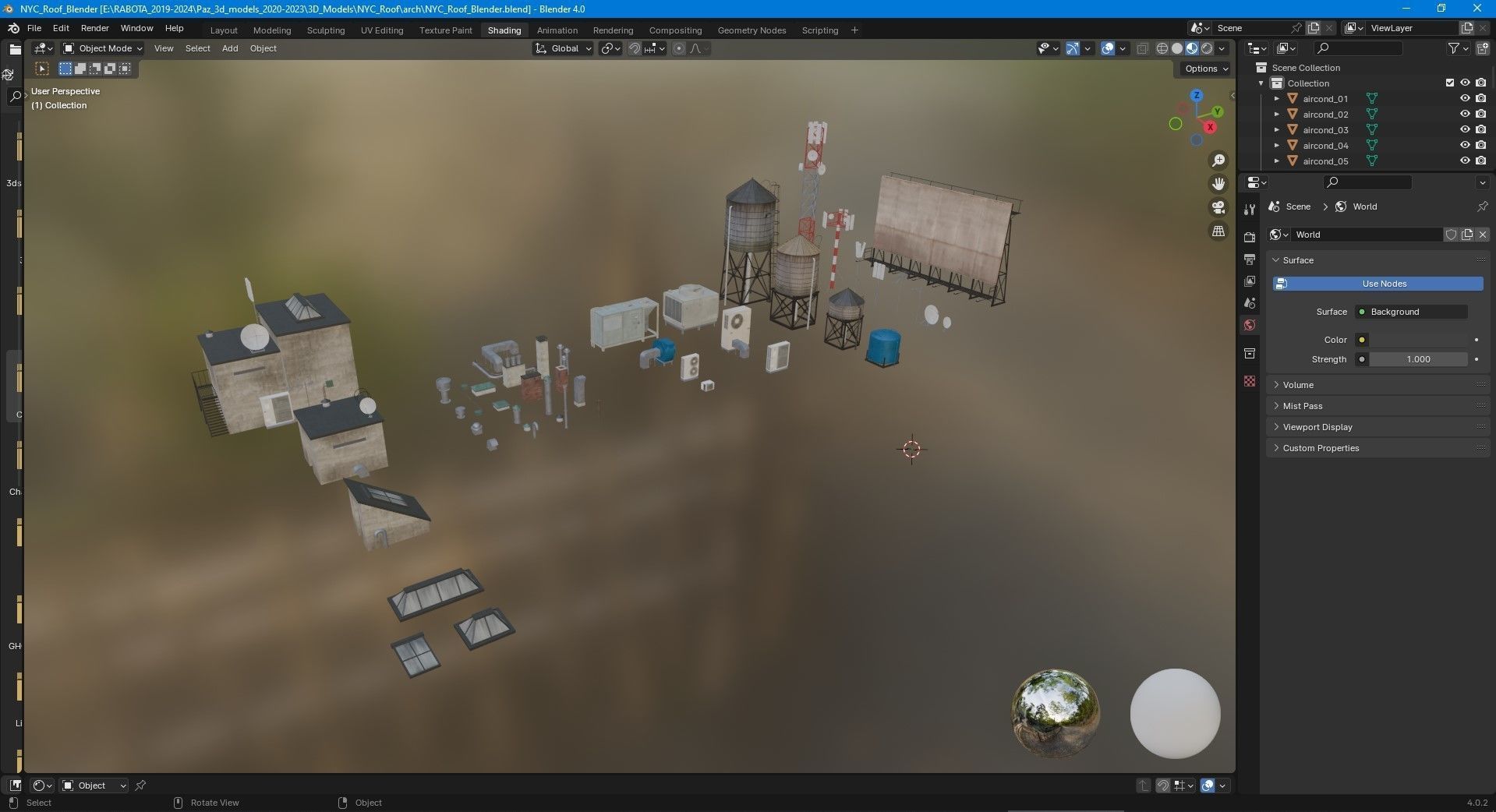This screenshot has height=812, width=1496.
Task: Open the shading options dropdown arrow
Action: (x=1222, y=48)
